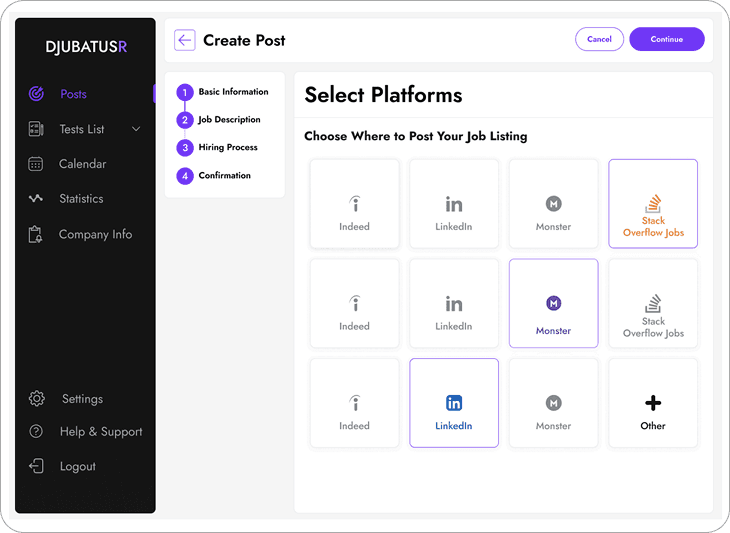Click the Logout icon
Screen dimensions: 730x533
point(36,466)
